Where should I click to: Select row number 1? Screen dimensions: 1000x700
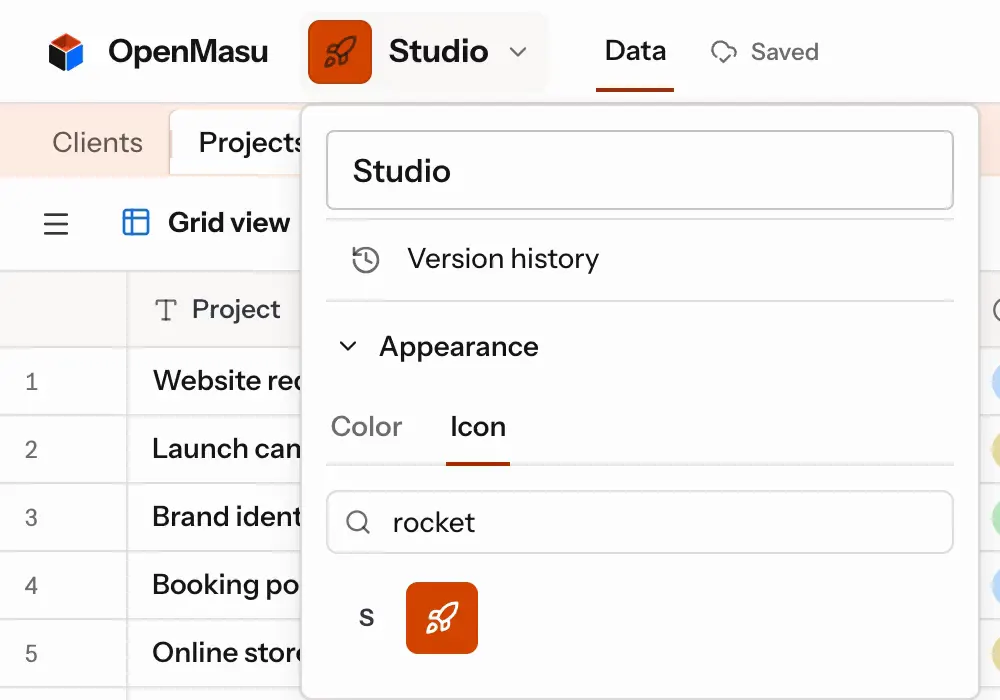(x=31, y=382)
